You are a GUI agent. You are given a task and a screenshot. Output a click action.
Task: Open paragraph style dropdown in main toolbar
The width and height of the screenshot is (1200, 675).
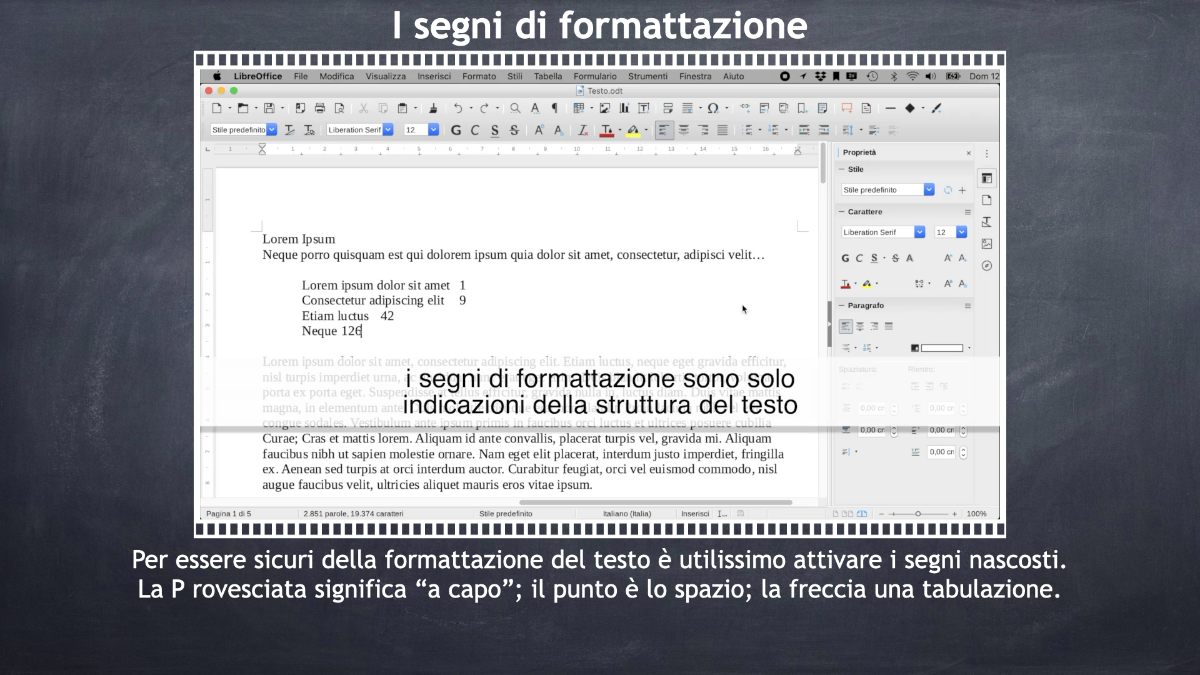[272, 130]
